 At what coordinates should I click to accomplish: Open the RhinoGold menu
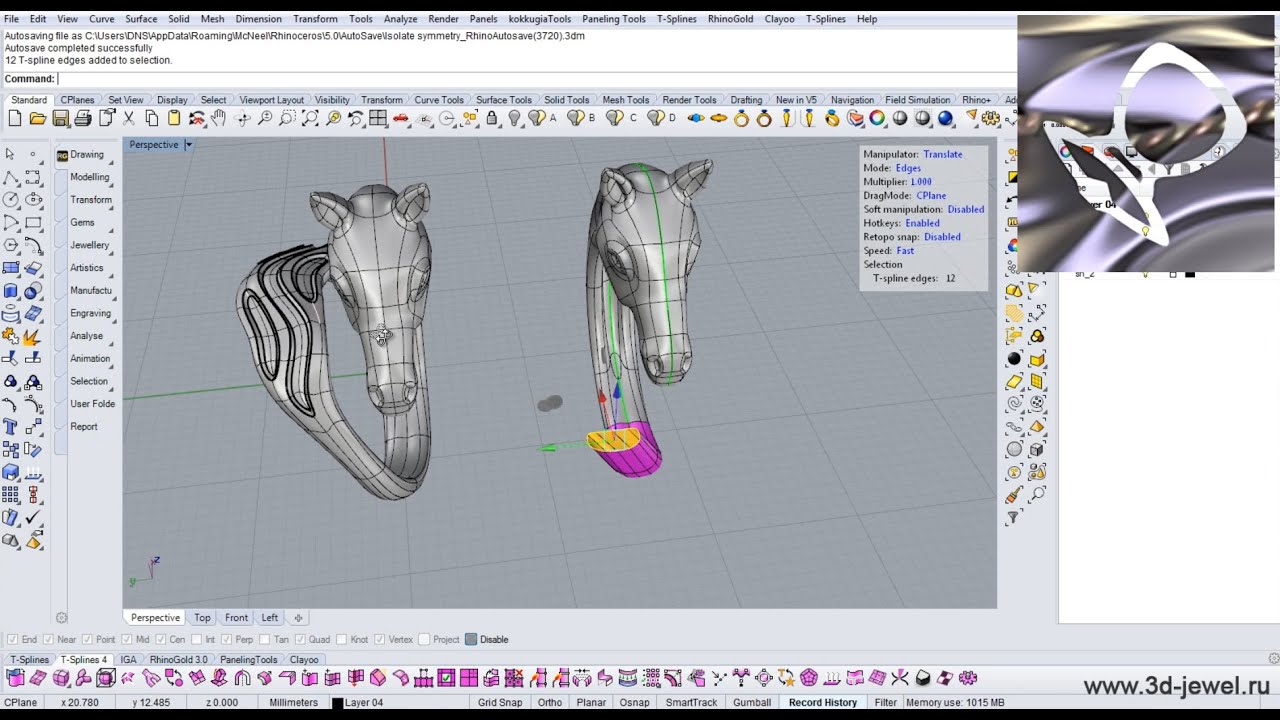(x=730, y=19)
